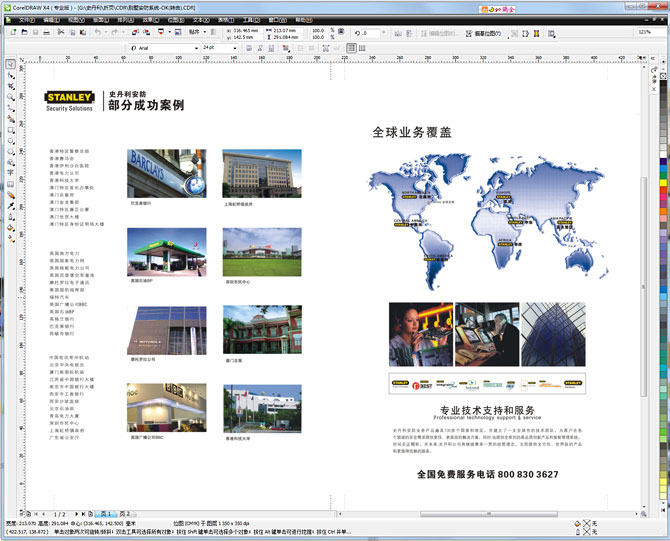Select the Shape tool in the toolbox
The image size is (670, 541).
click(10, 76)
